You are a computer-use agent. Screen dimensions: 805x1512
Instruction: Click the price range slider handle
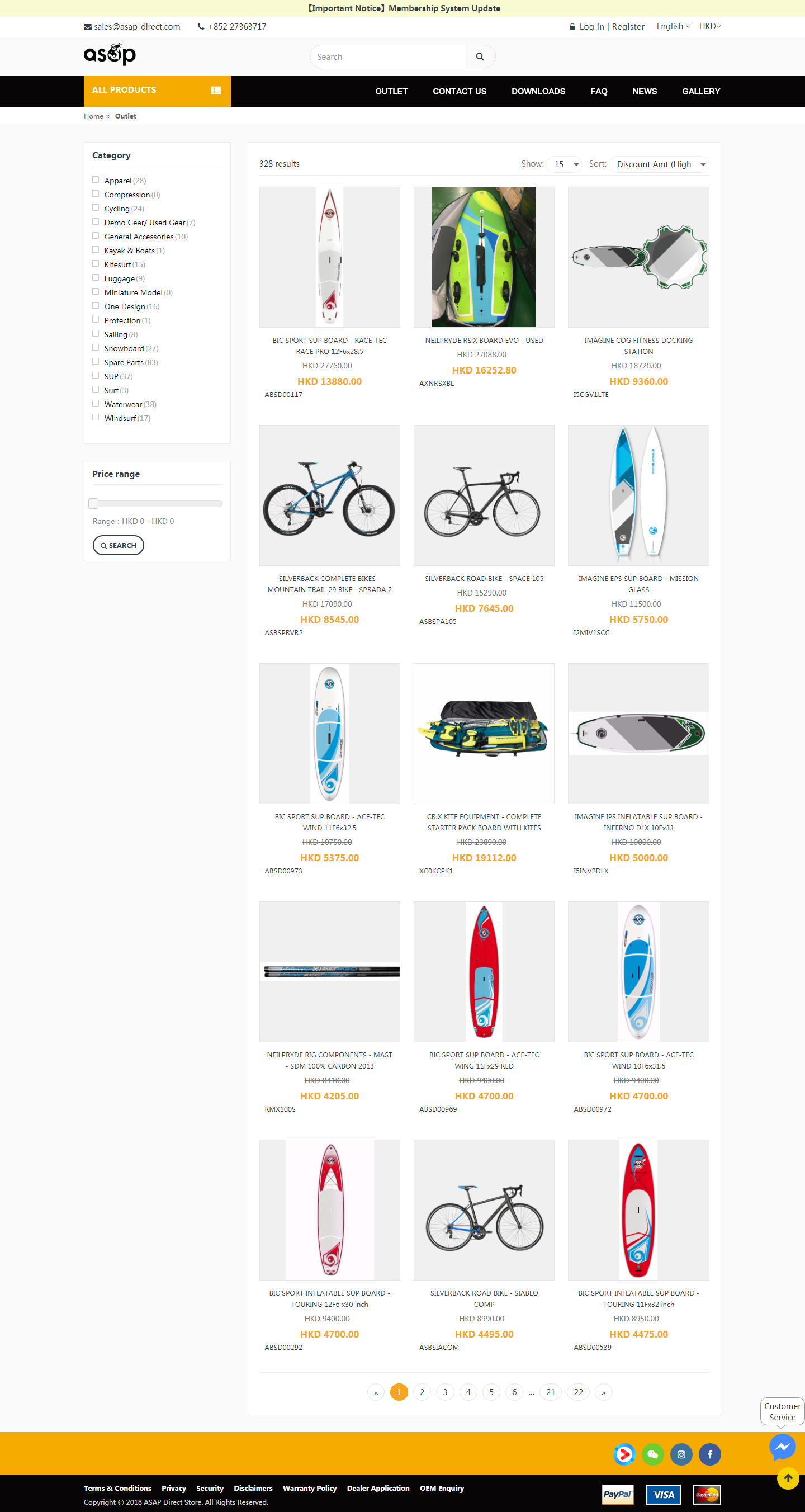[x=93, y=503]
